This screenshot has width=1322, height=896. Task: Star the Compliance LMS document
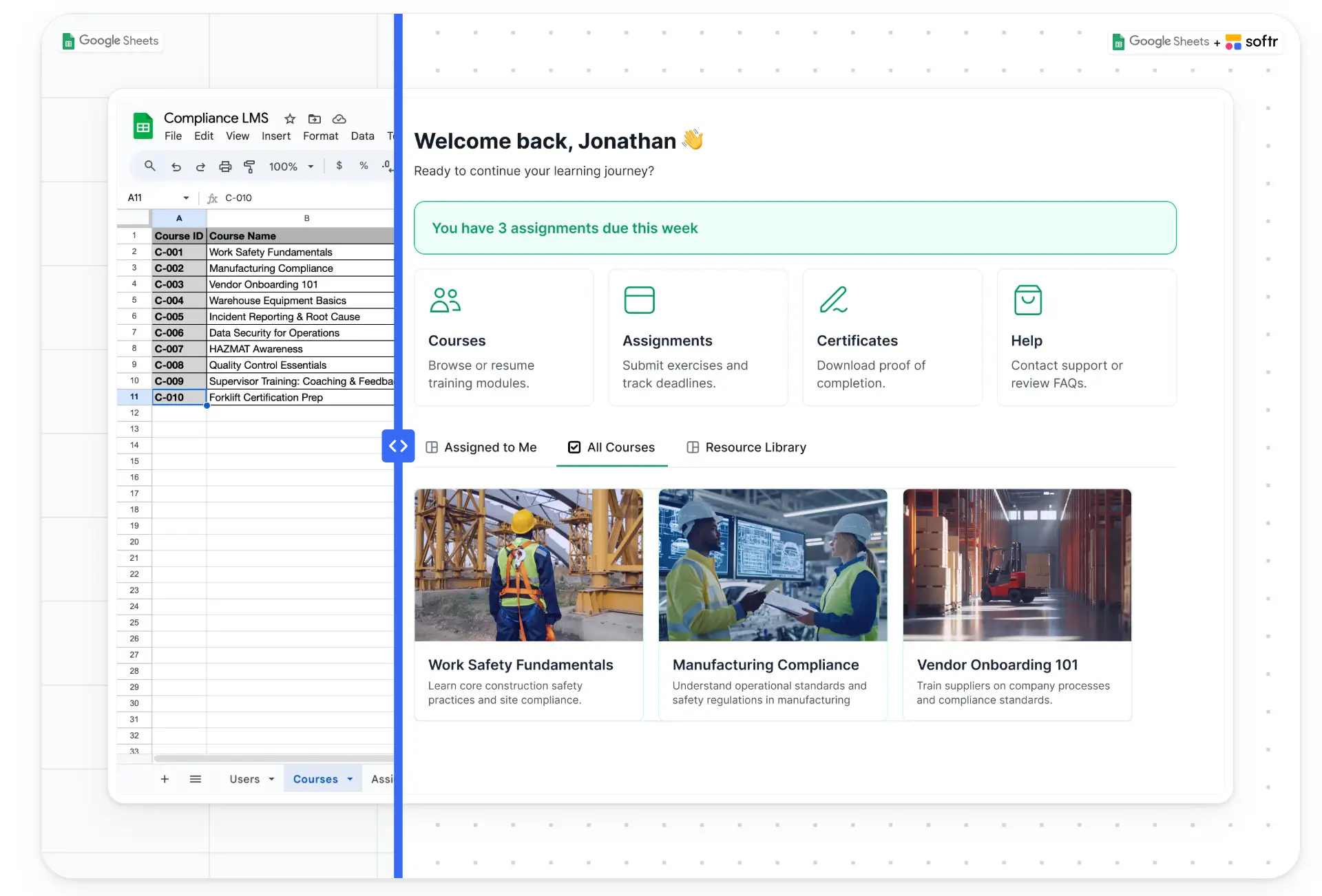(290, 118)
